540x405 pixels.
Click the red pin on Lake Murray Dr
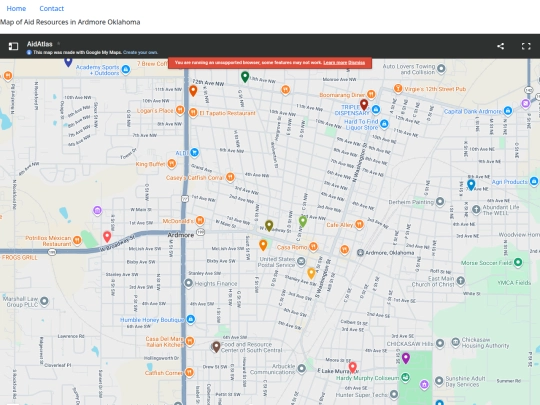click(352, 367)
